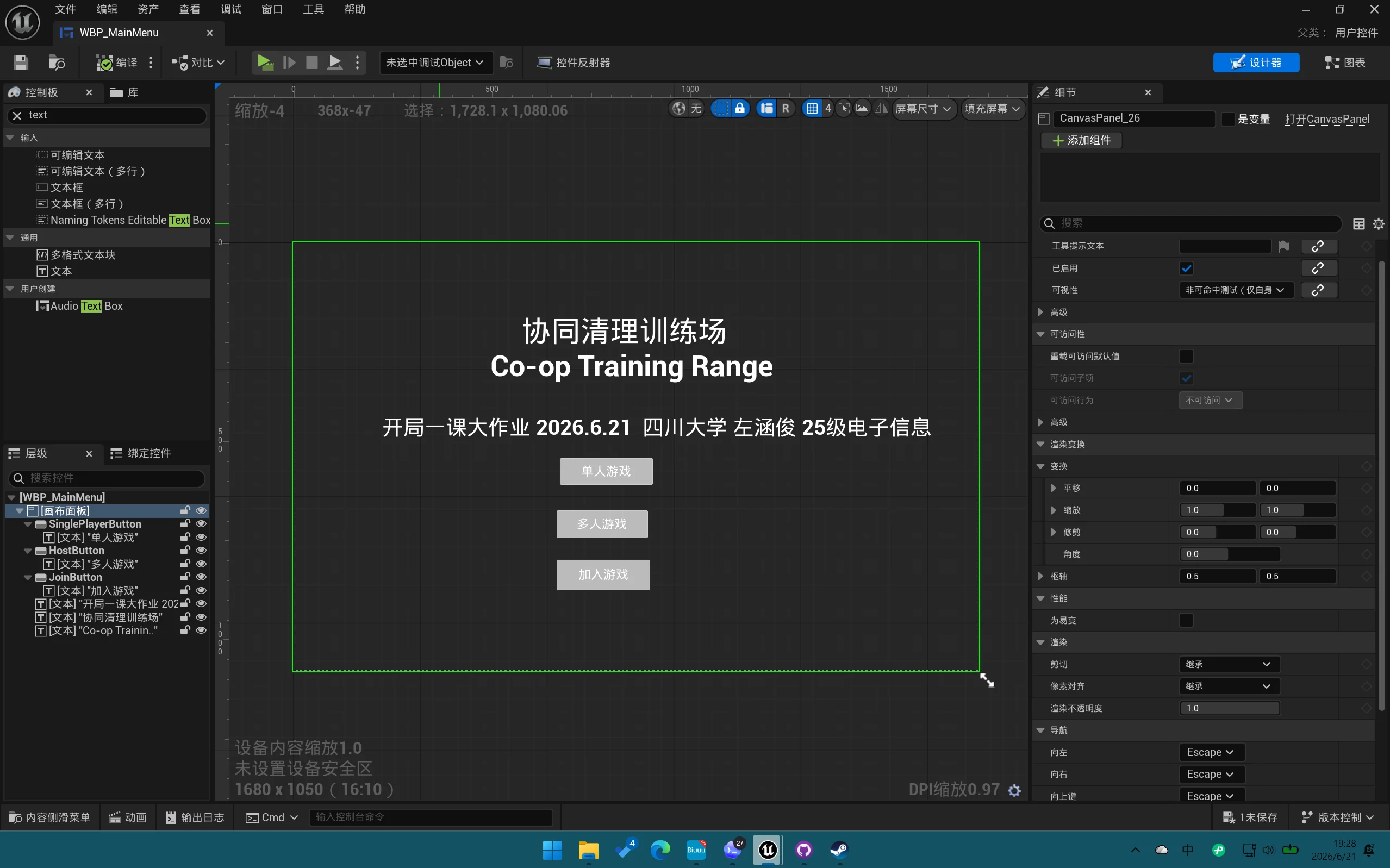This screenshot has height=868, width=1390.
Task: Enable the 为易变 checkbox
Action: [1186, 621]
